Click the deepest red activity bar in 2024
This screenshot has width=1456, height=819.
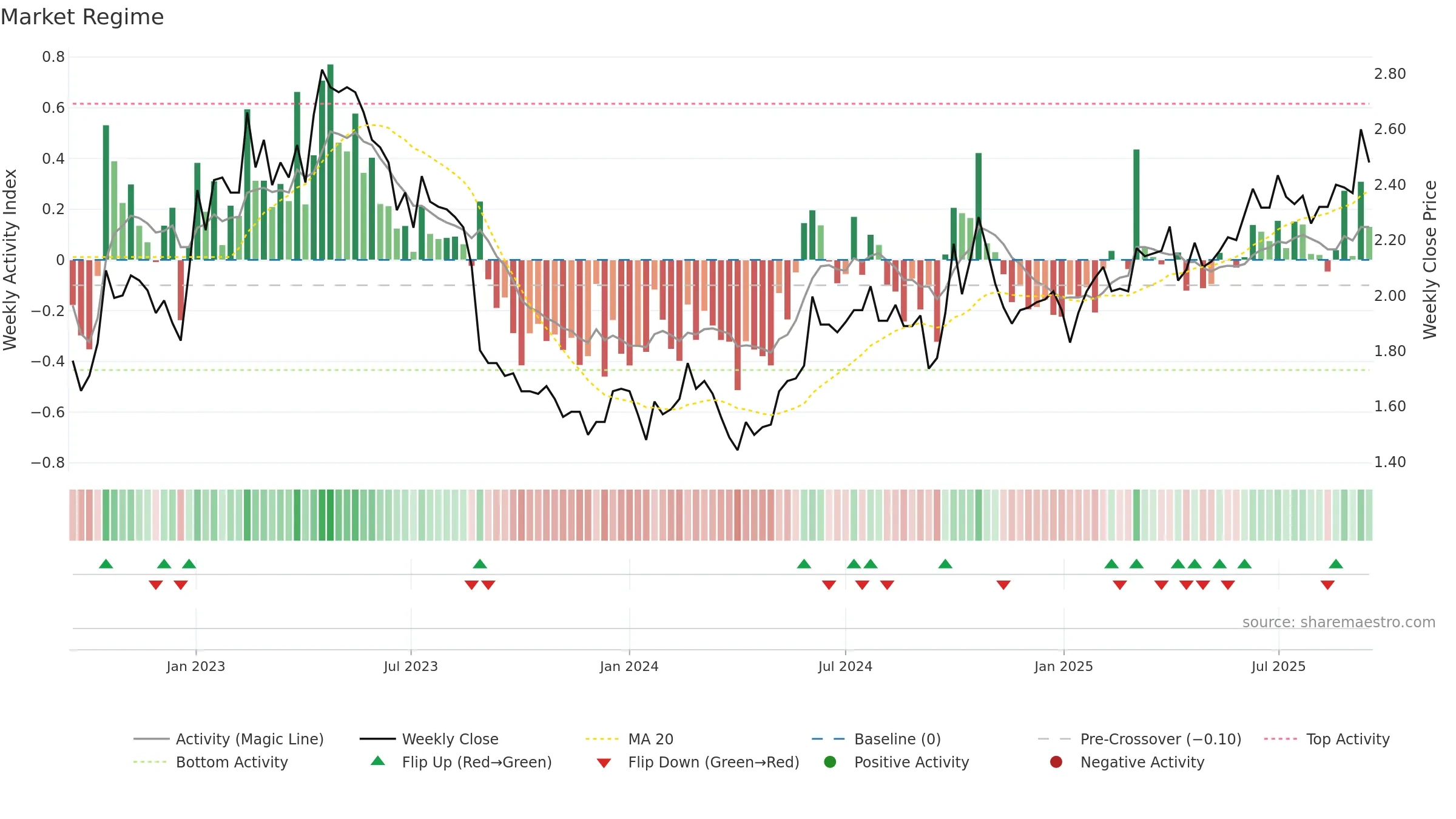pyautogui.click(x=738, y=325)
